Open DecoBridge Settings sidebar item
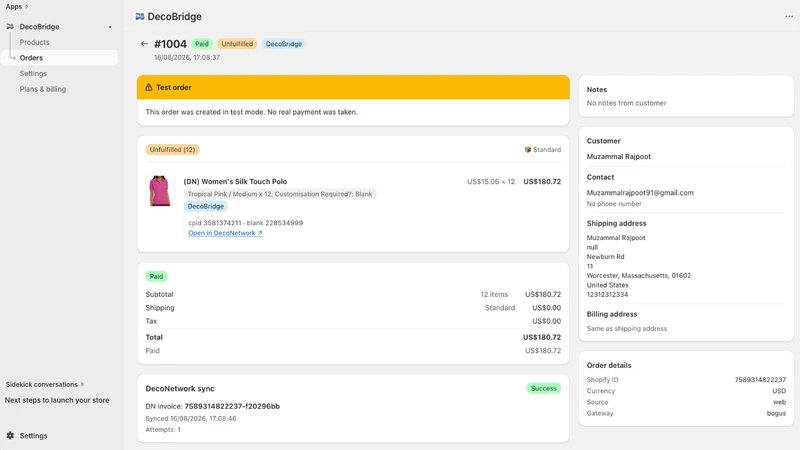Viewport: 800px width, 450px height. click(x=33, y=73)
